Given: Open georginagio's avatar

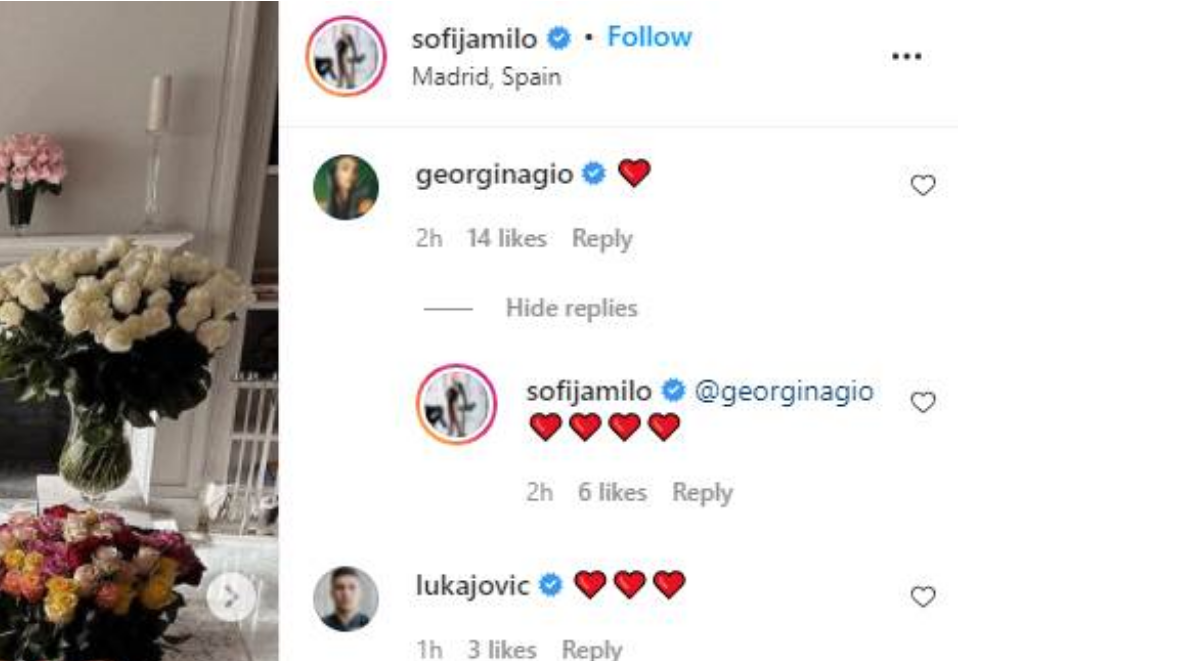Looking at the screenshot, I should coord(346,187).
